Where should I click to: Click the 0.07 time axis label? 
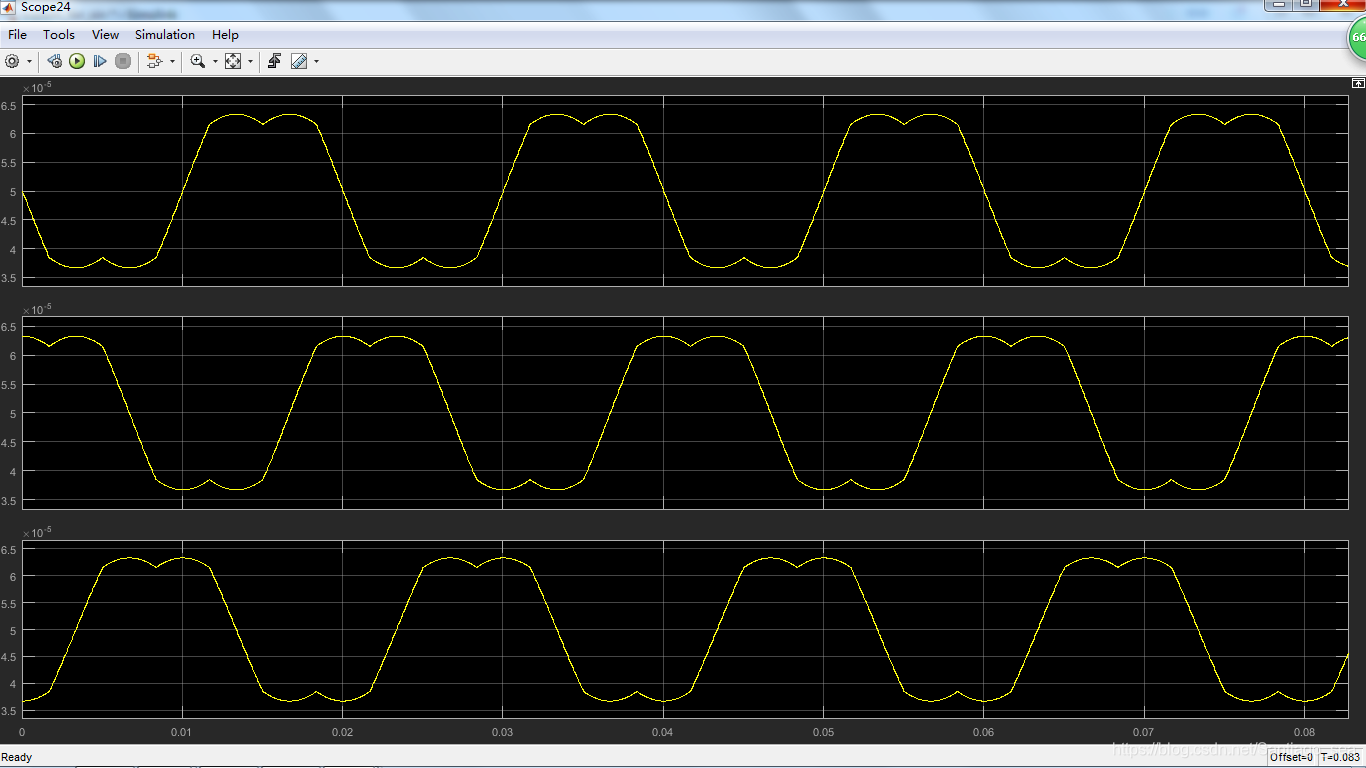1143,733
